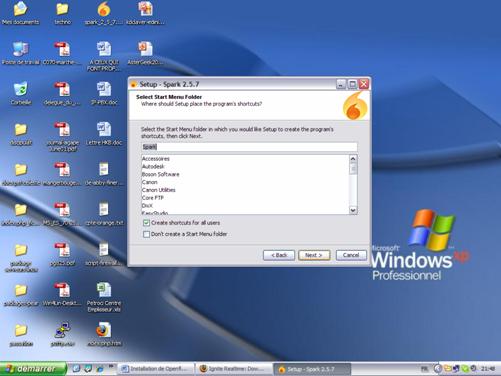Viewport: 501px width, 376px height.
Task: Open the démarrer Start menu
Action: [33, 369]
